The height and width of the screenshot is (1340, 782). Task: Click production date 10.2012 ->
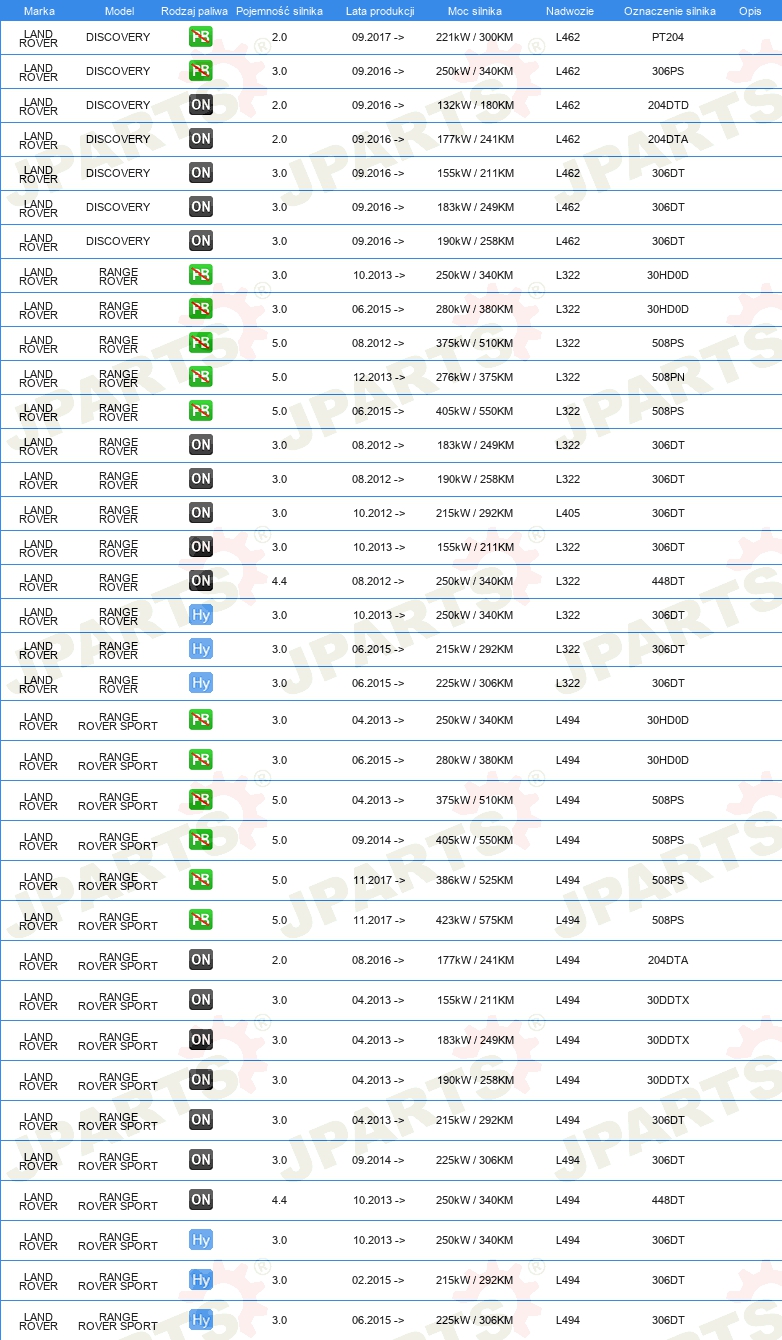pyautogui.click(x=378, y=513)
